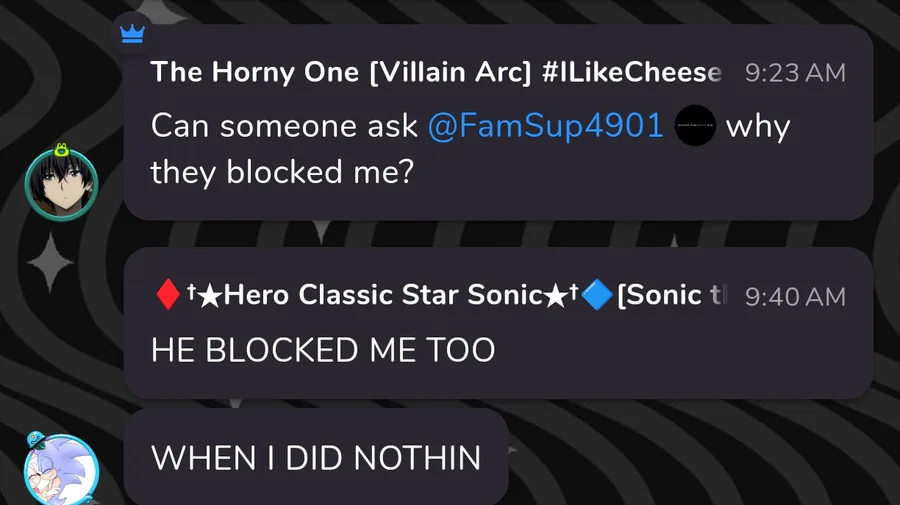The image size is (900, 505).
Task: Click the black star right after "Sonic" in the username
Action: [x=554, y=296]
